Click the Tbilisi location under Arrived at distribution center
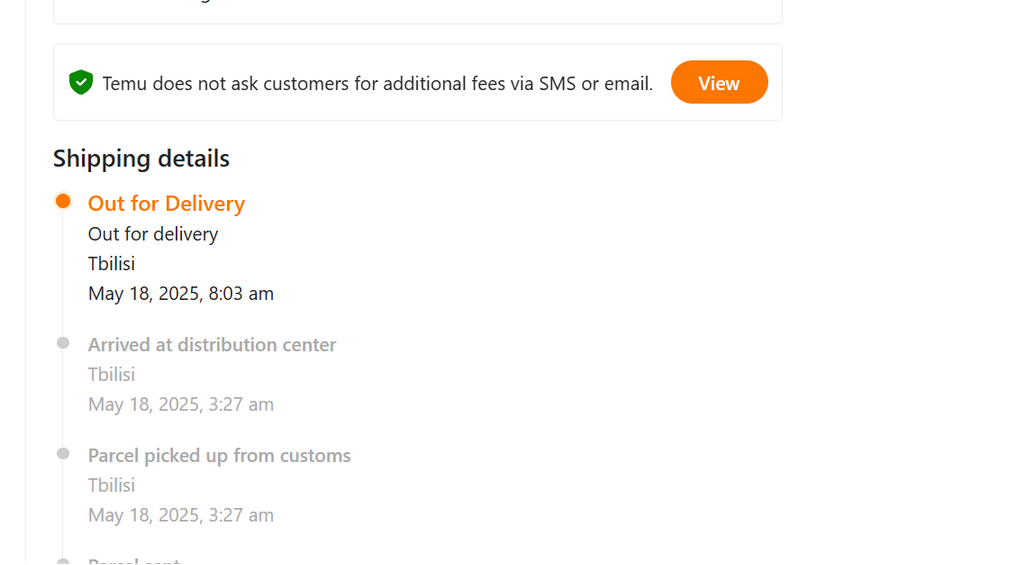The image size is (1024, 565). [112, 374]
